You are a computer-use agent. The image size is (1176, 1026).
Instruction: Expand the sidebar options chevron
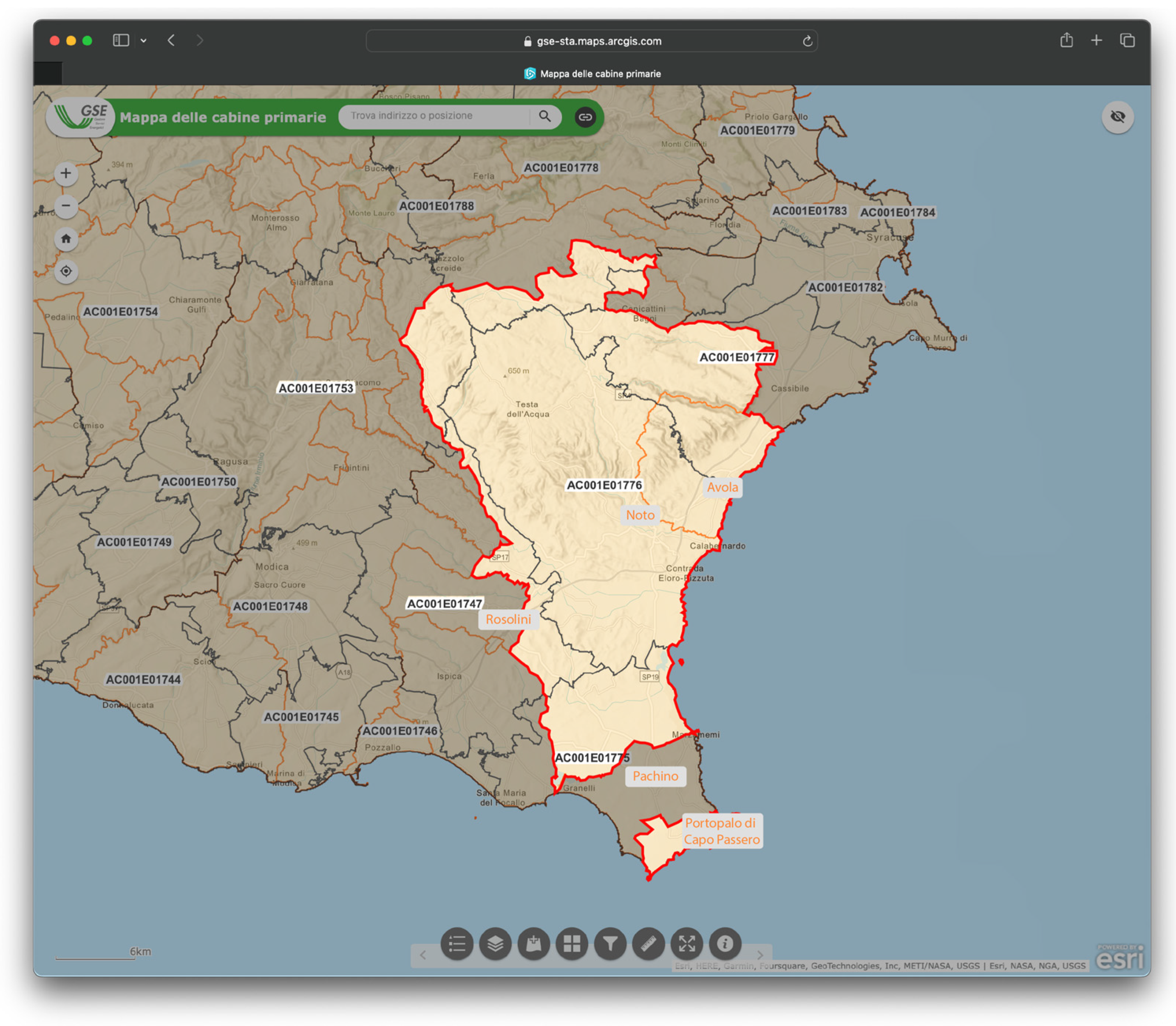pos(144,41)
